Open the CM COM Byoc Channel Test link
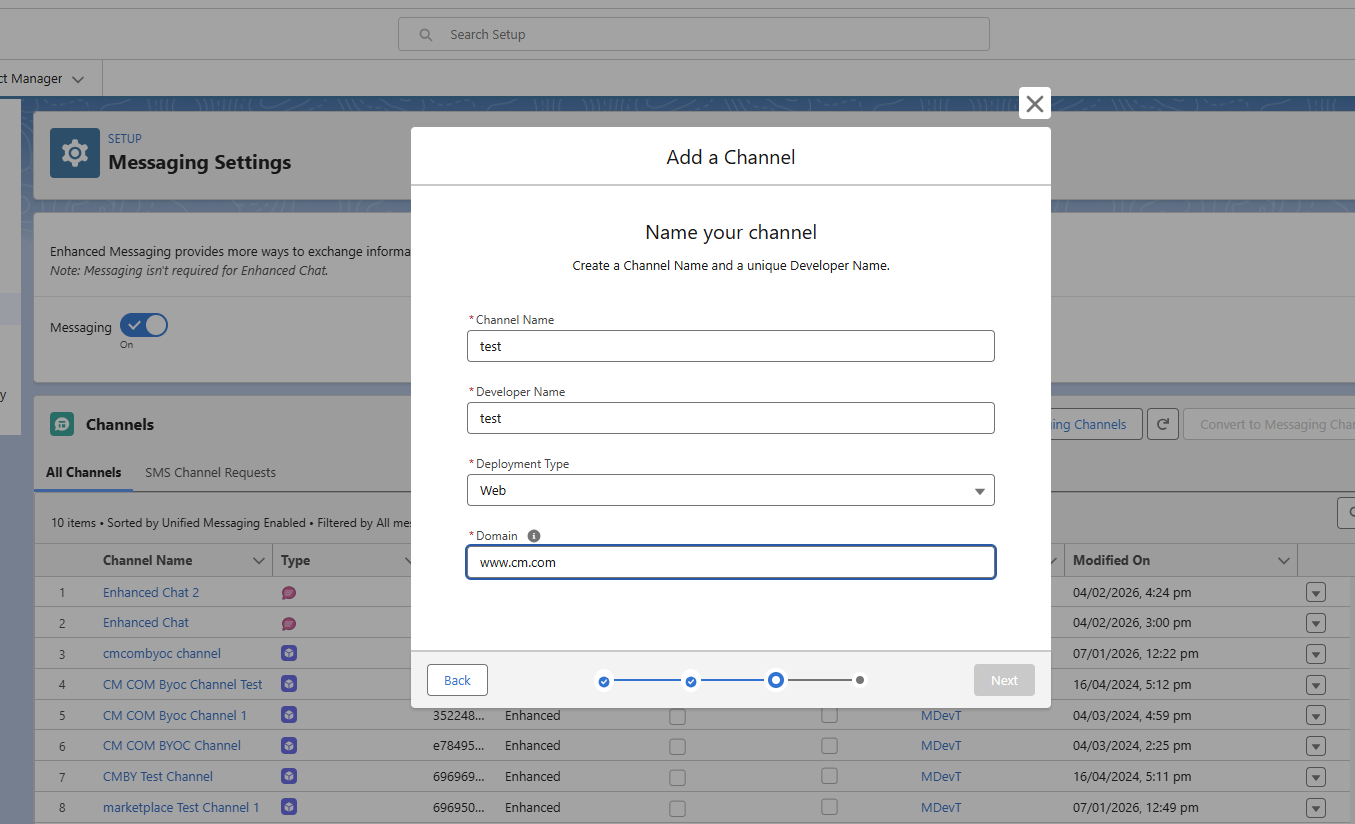 click(x=183, y=684)
